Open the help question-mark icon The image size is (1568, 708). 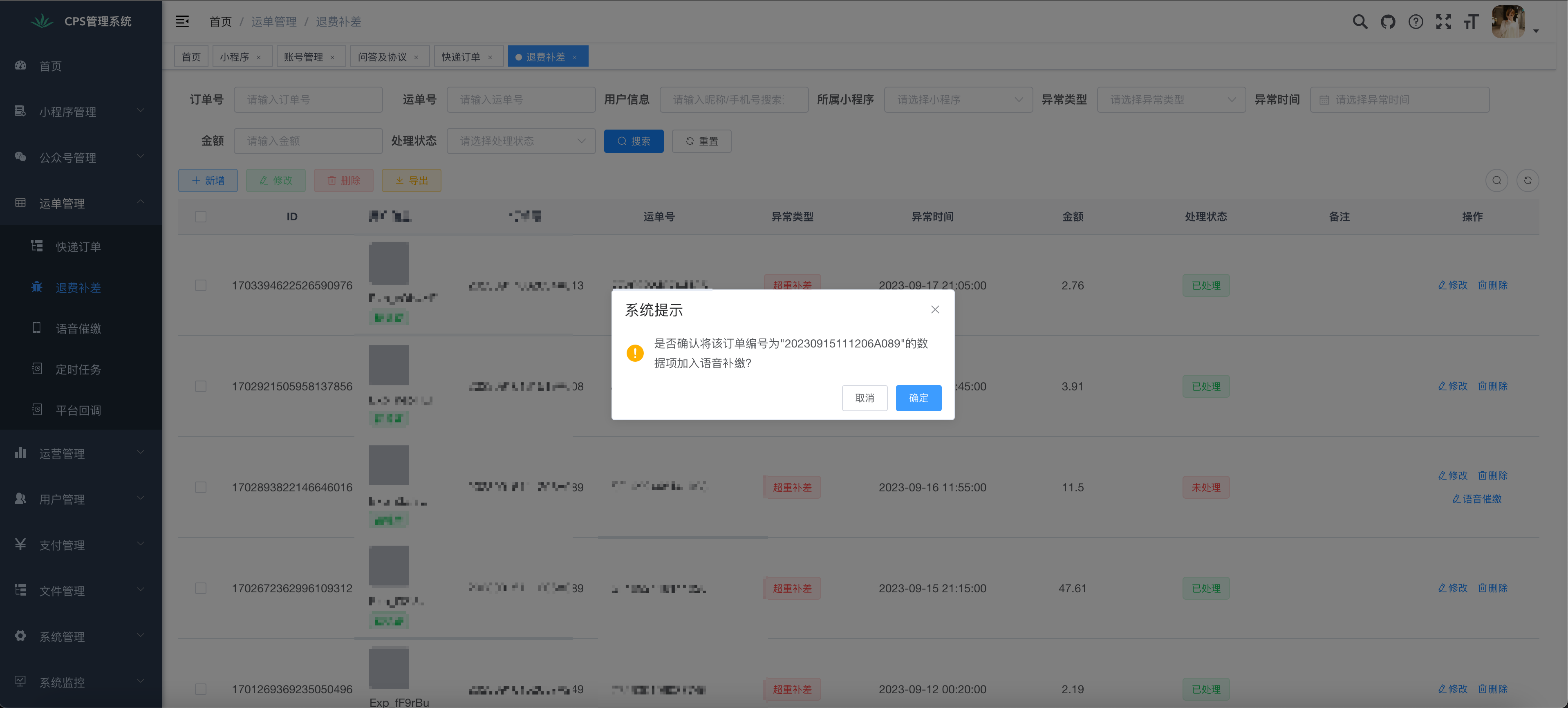(x=1416, y=22)
